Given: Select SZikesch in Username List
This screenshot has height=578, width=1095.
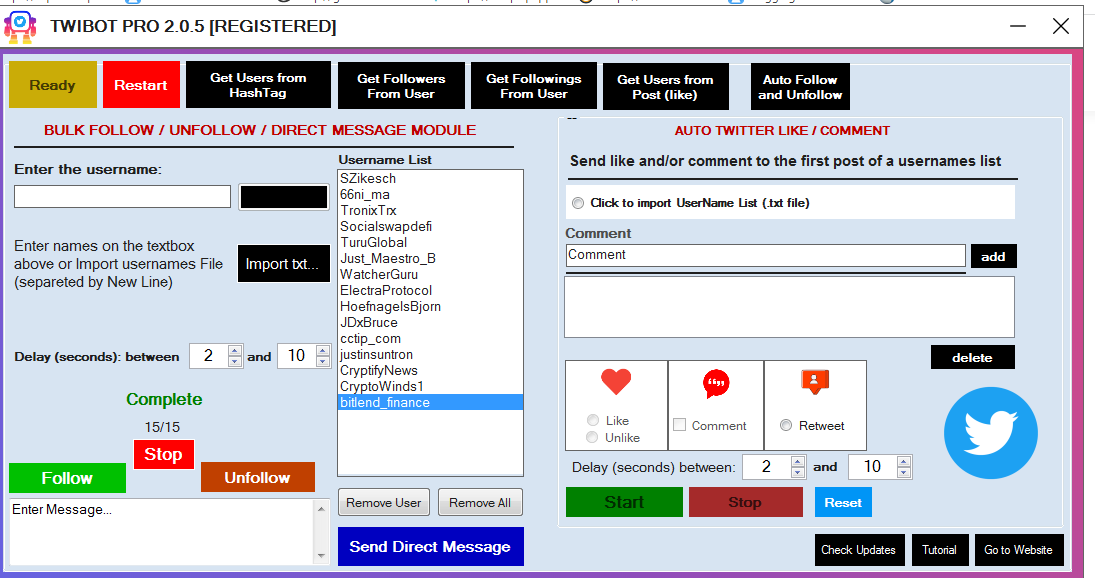Looking at the screenshot, I should coord(430,179).
